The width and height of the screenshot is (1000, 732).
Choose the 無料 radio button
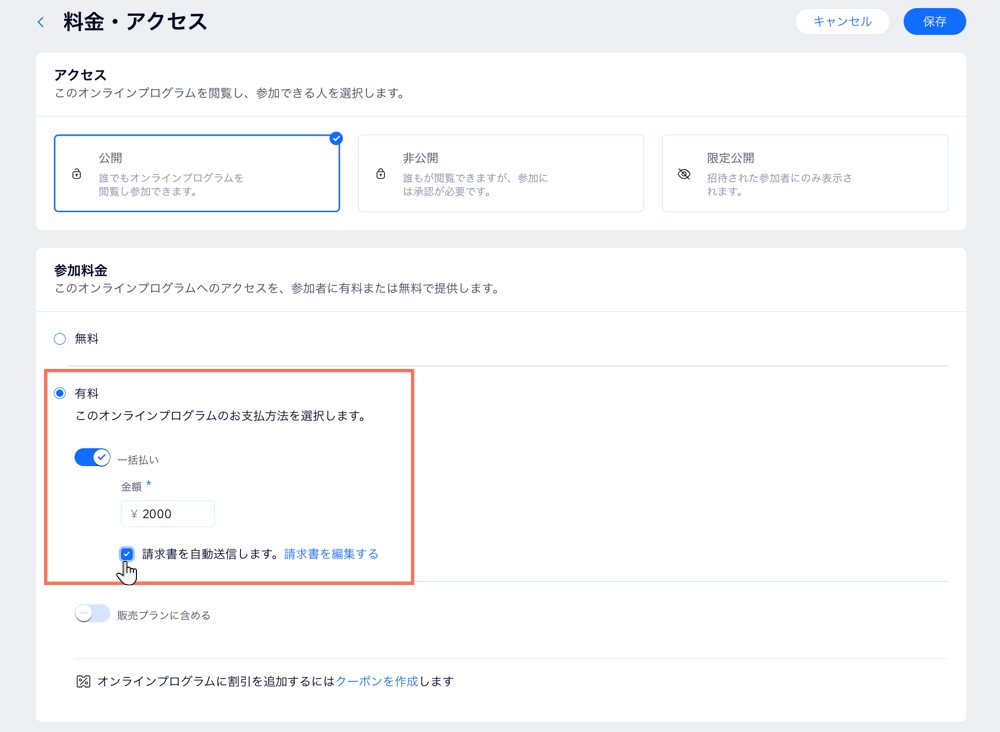60,339
